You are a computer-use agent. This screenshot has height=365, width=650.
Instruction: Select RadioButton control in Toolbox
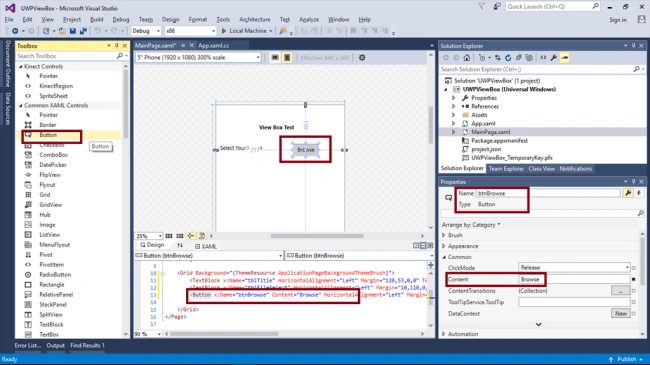(55, 275)
